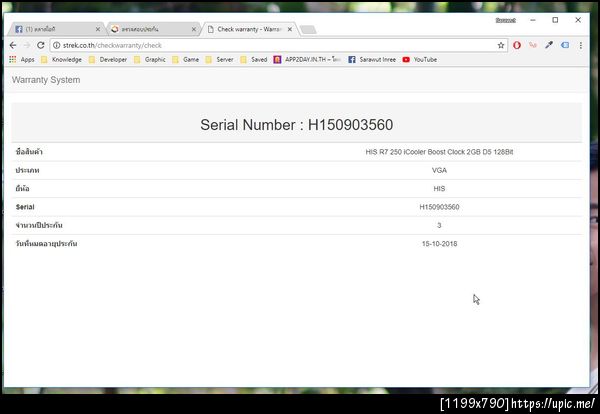Click the Serial row label
The height and width of the screenshot is (414, 600).
coord(25,207)
